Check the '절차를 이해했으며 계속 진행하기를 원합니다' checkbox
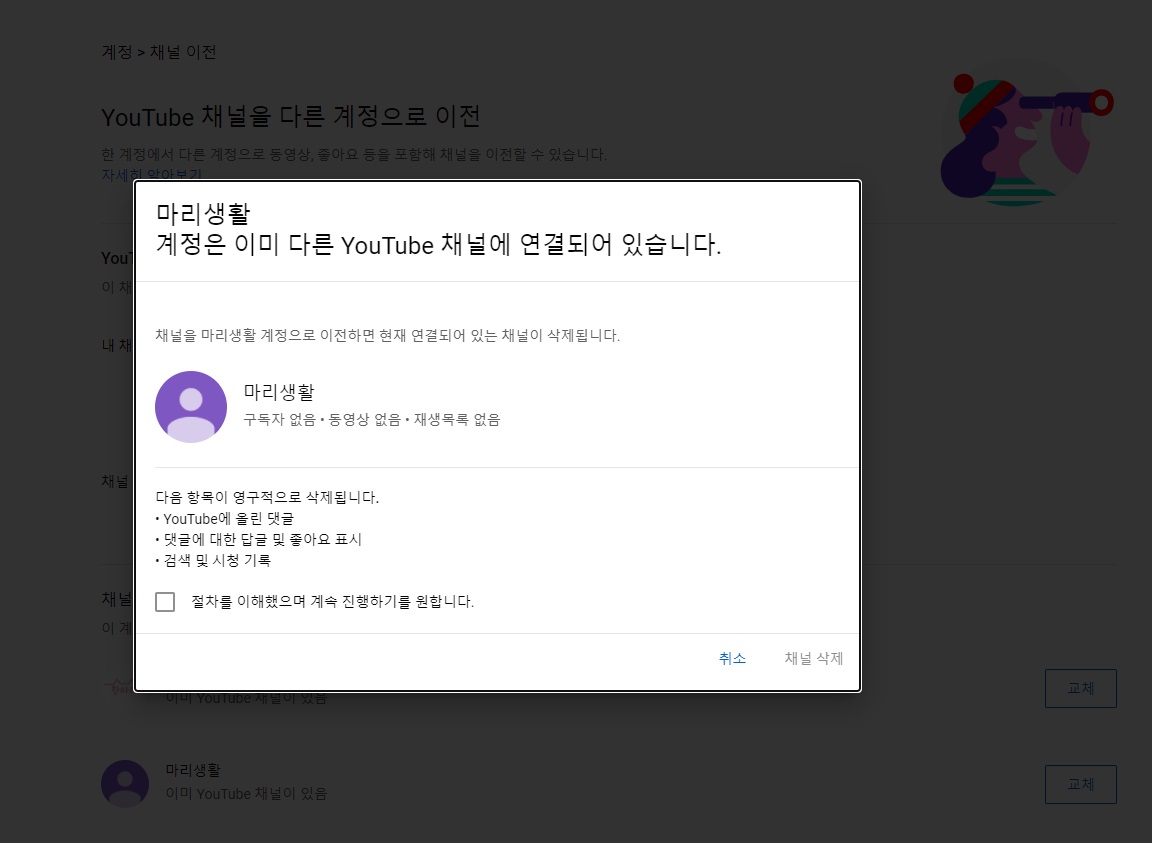The height and width of the screenshot is (843, 1152). point(165,602)
